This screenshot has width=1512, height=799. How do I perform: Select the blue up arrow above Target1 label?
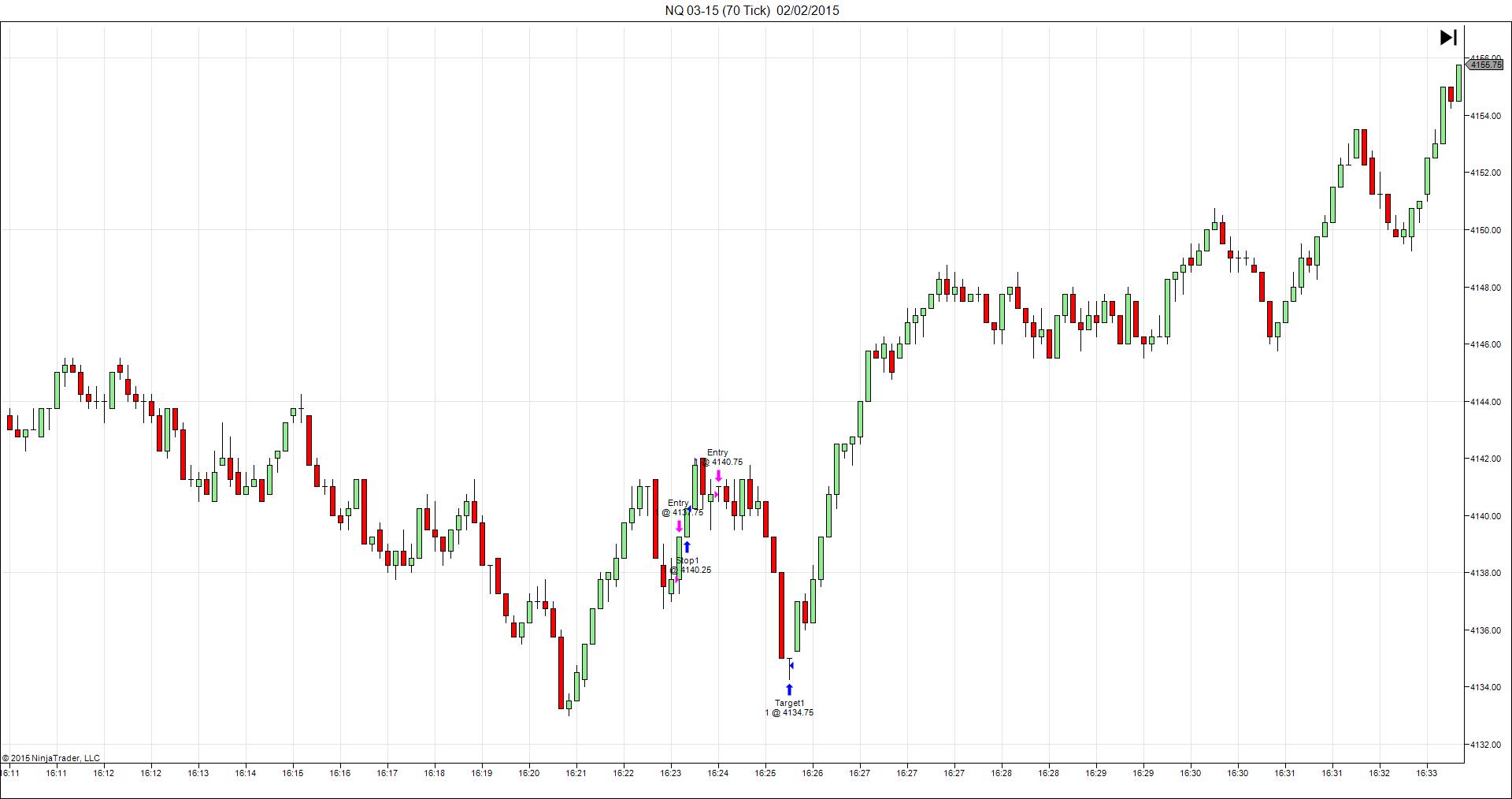(x=789, y=689)
